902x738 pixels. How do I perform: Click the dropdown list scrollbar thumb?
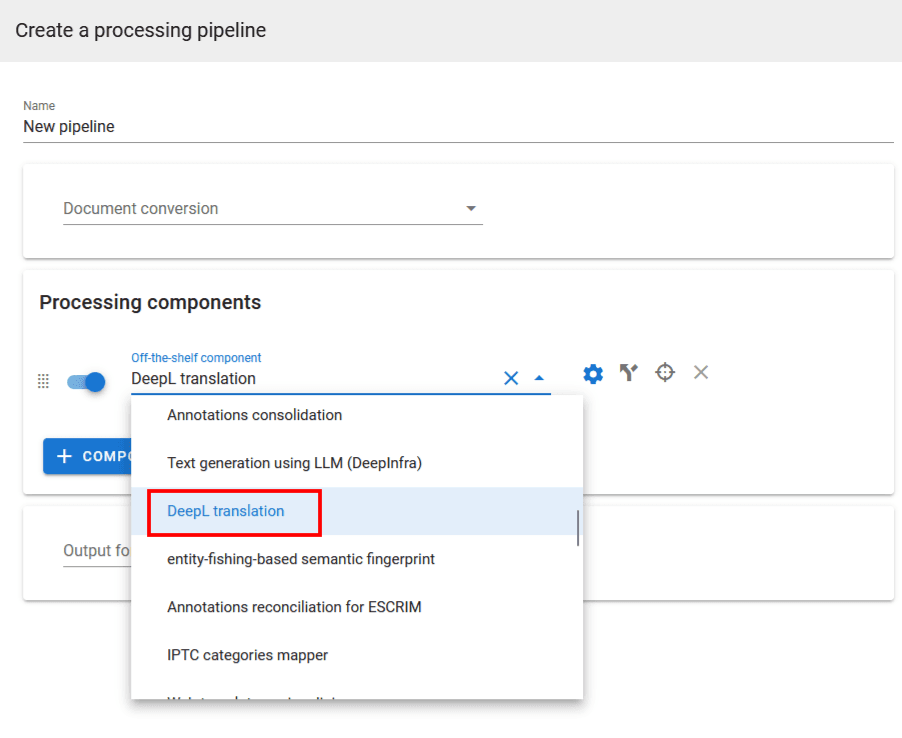[578, 527]
